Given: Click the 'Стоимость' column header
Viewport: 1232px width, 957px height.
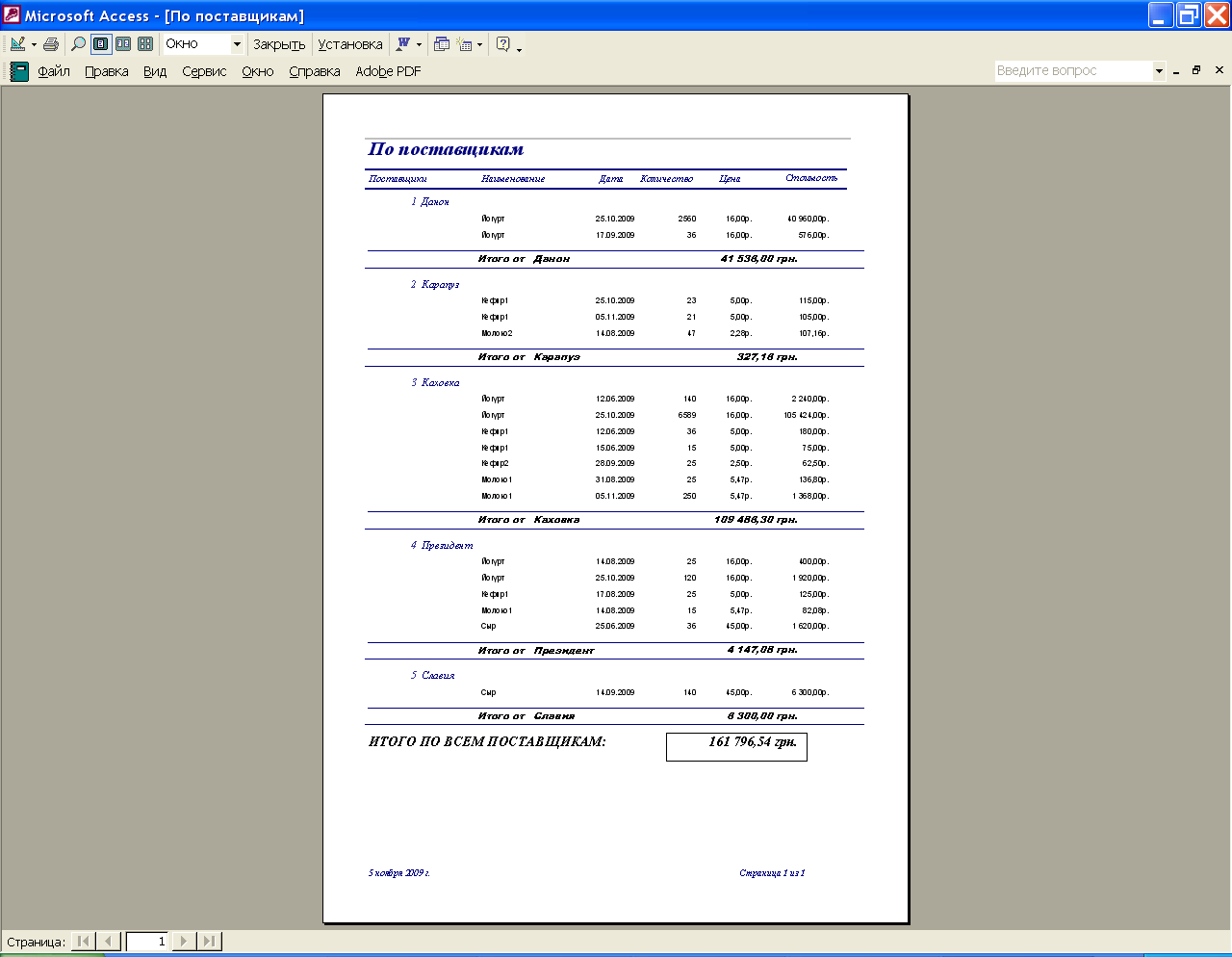Looking at the screenshot, I should (811, 178).
